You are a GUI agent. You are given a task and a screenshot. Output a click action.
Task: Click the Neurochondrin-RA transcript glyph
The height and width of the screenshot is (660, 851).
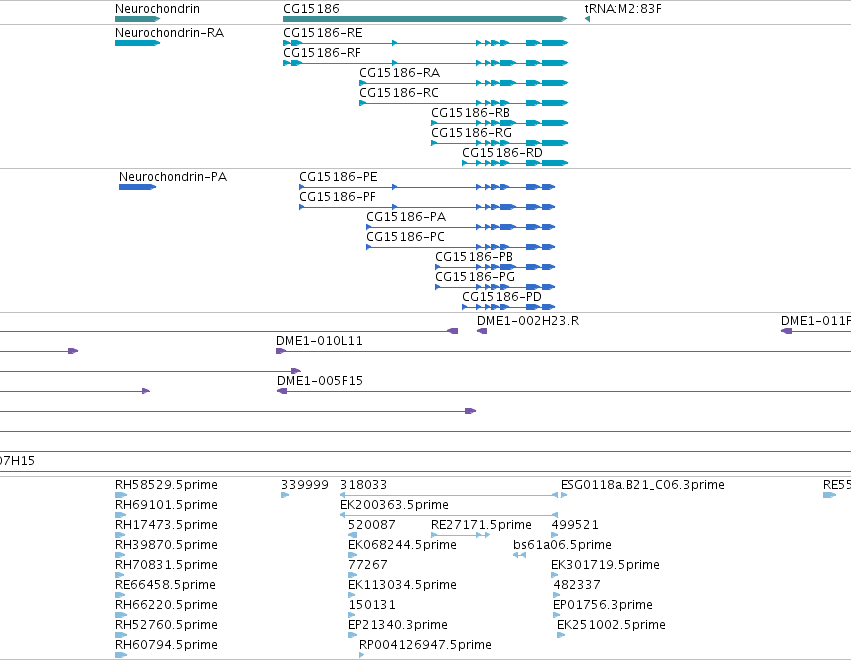pos(137,43)
